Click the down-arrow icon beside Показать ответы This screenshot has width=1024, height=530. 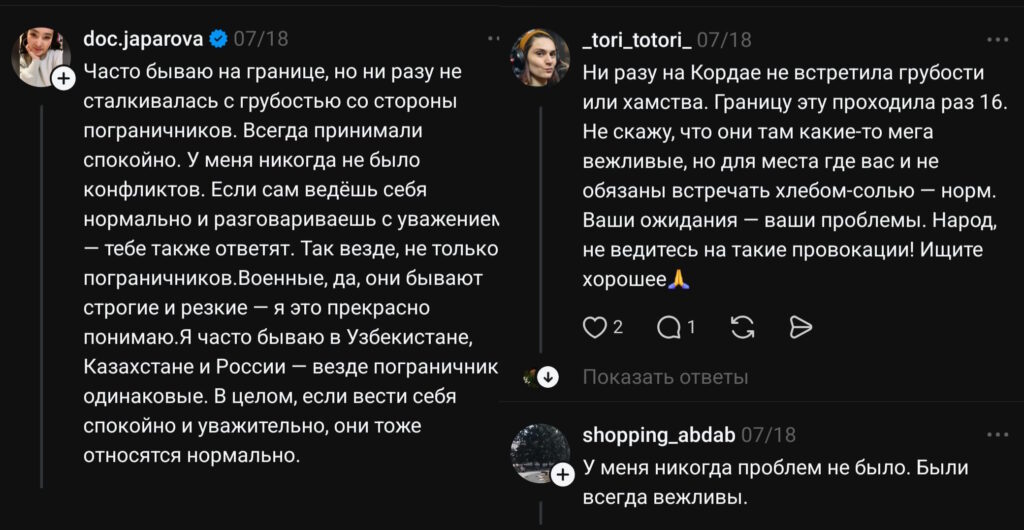click(x=547, y=377)
